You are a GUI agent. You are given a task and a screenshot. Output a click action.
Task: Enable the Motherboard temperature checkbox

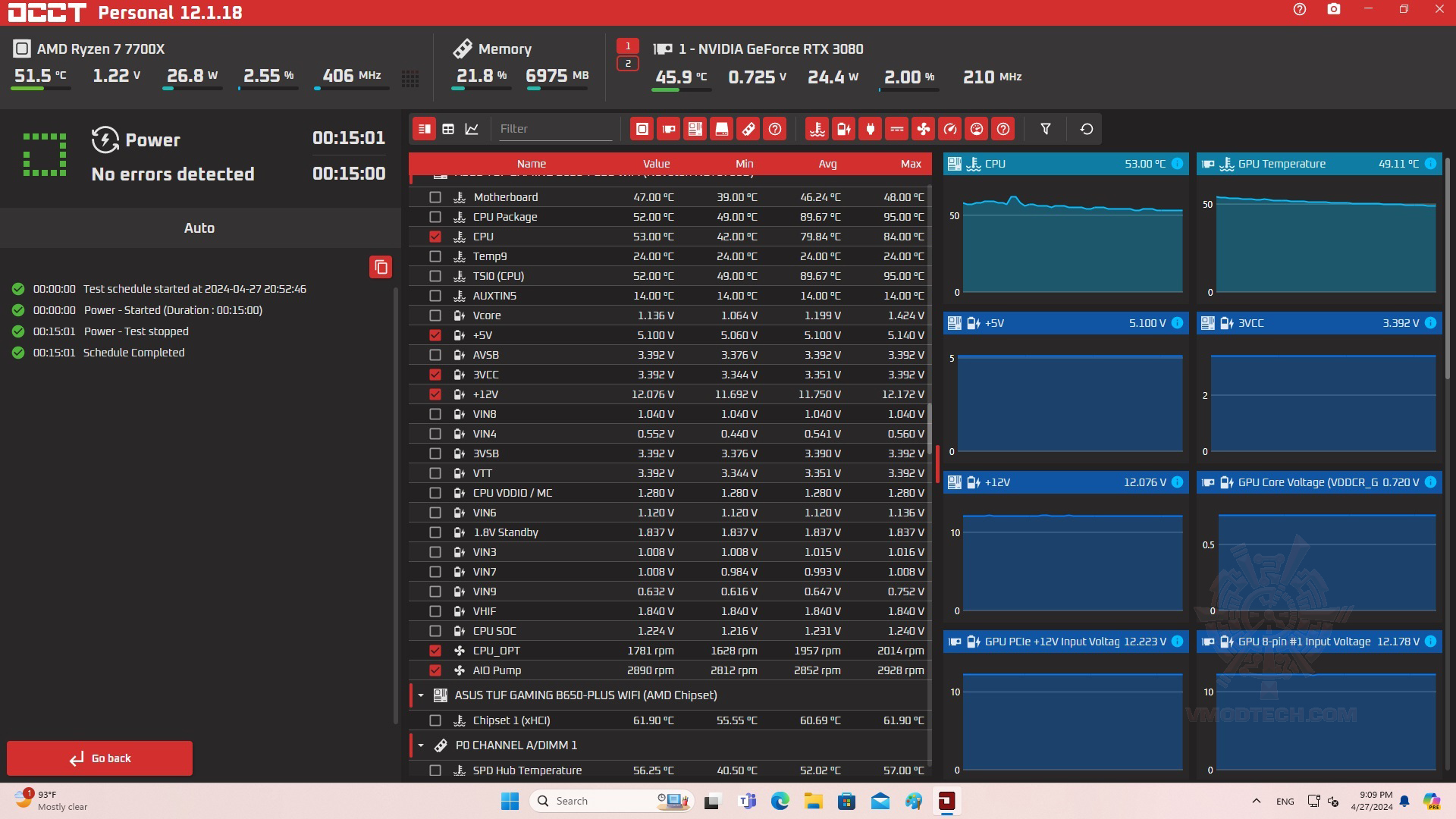(x=435, y=197)
